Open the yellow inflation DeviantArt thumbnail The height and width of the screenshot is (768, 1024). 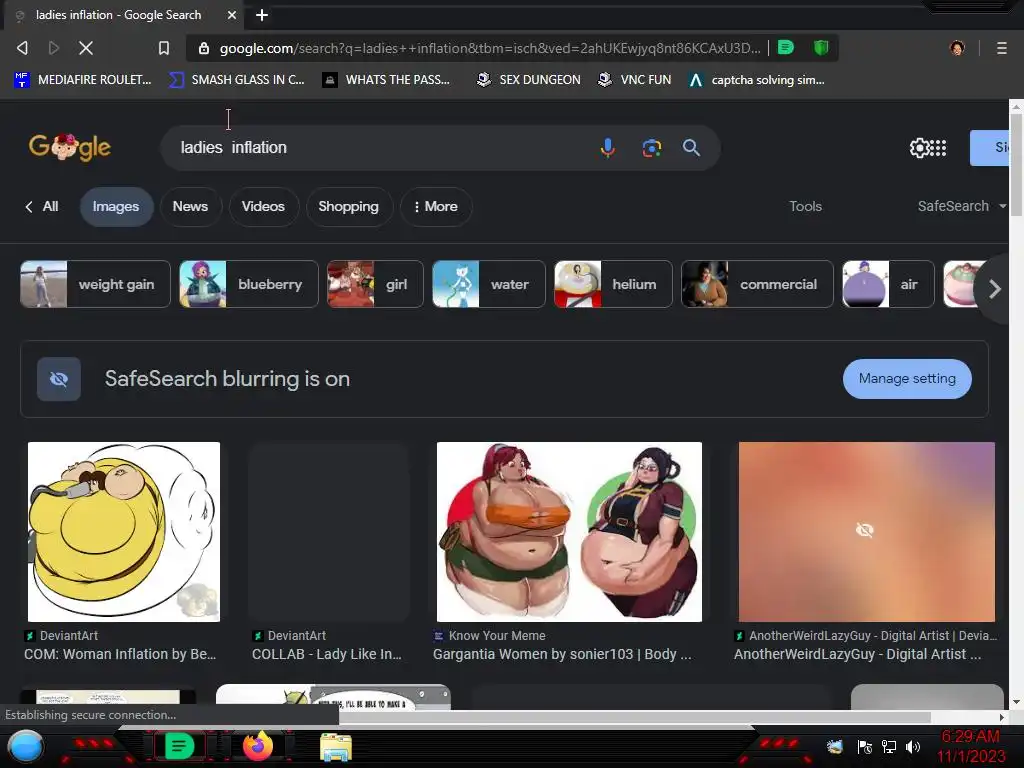(x=124, y=532)
